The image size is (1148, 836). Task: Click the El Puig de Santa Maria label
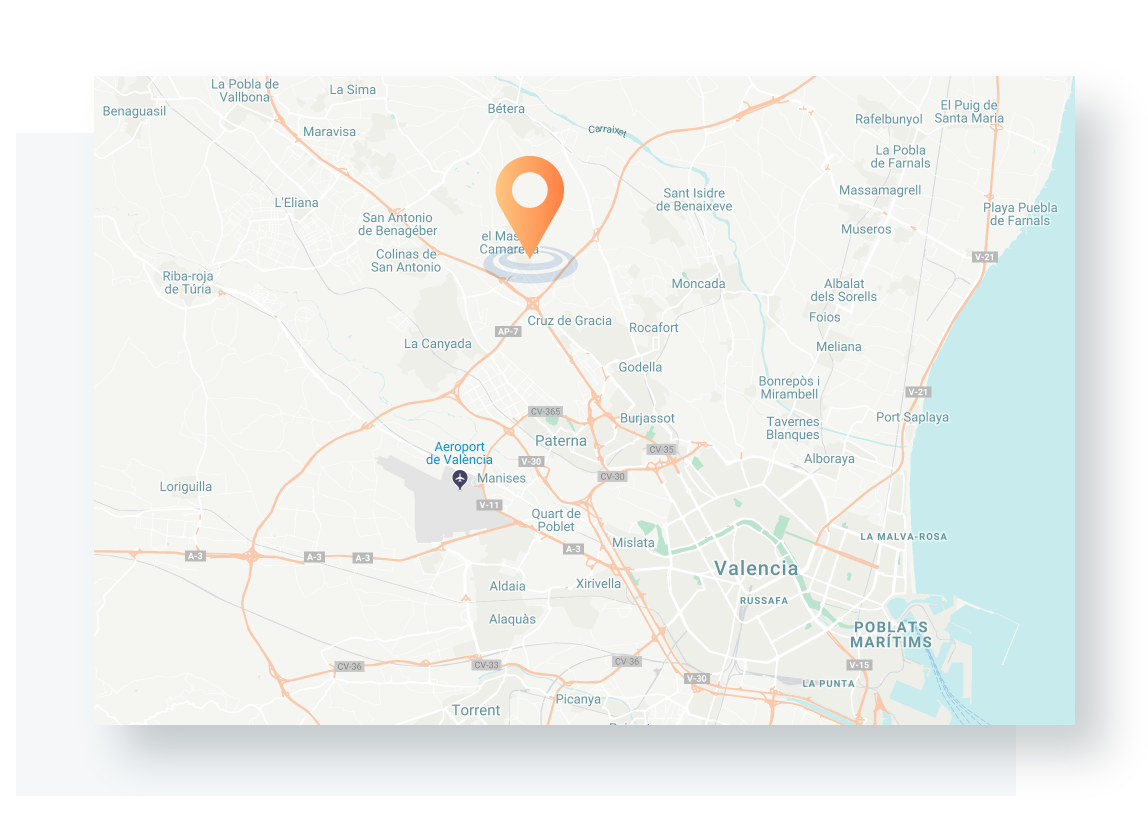tap(969, 111)
